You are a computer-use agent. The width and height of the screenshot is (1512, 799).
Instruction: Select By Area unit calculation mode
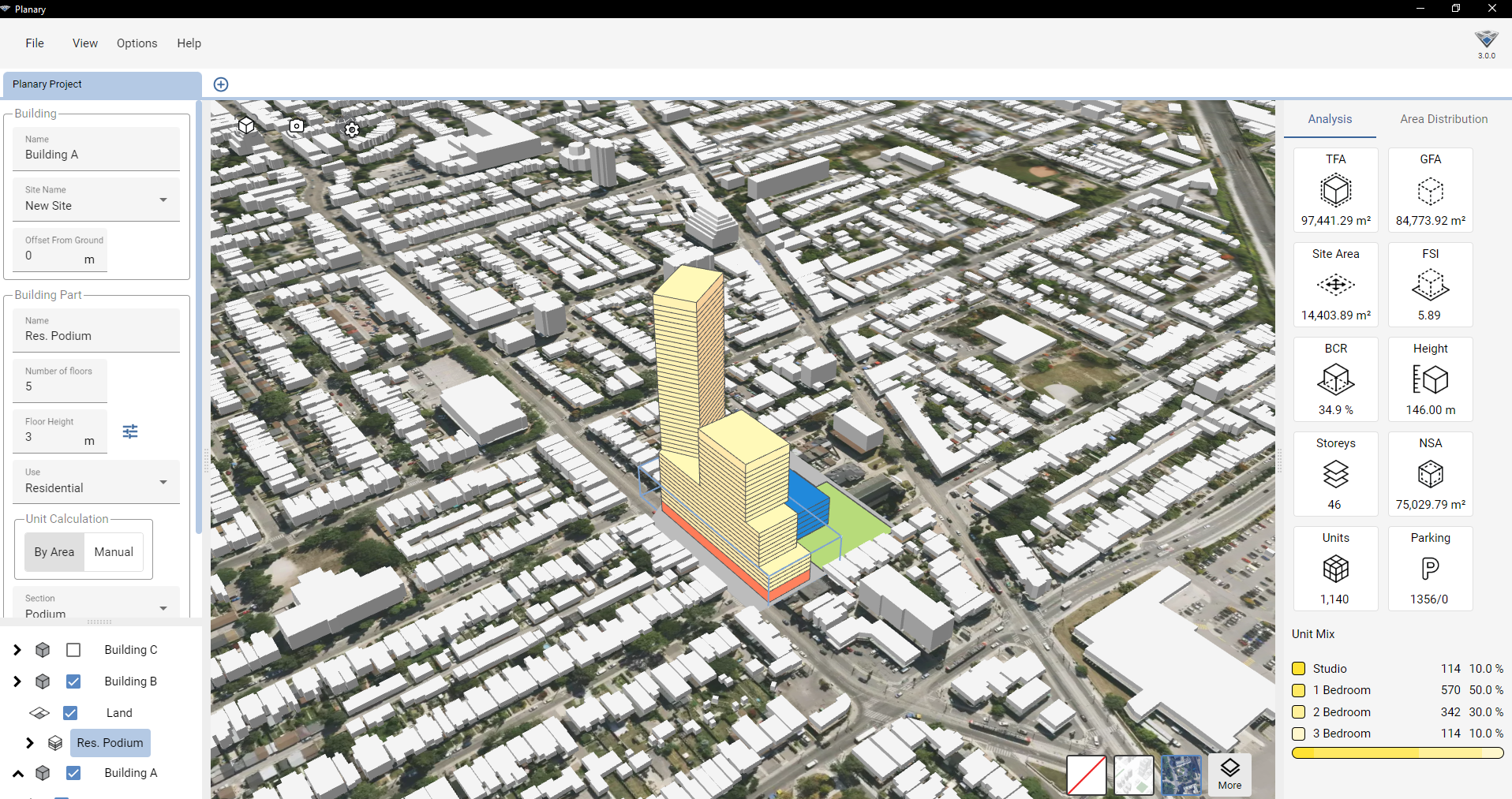(54, 552)
